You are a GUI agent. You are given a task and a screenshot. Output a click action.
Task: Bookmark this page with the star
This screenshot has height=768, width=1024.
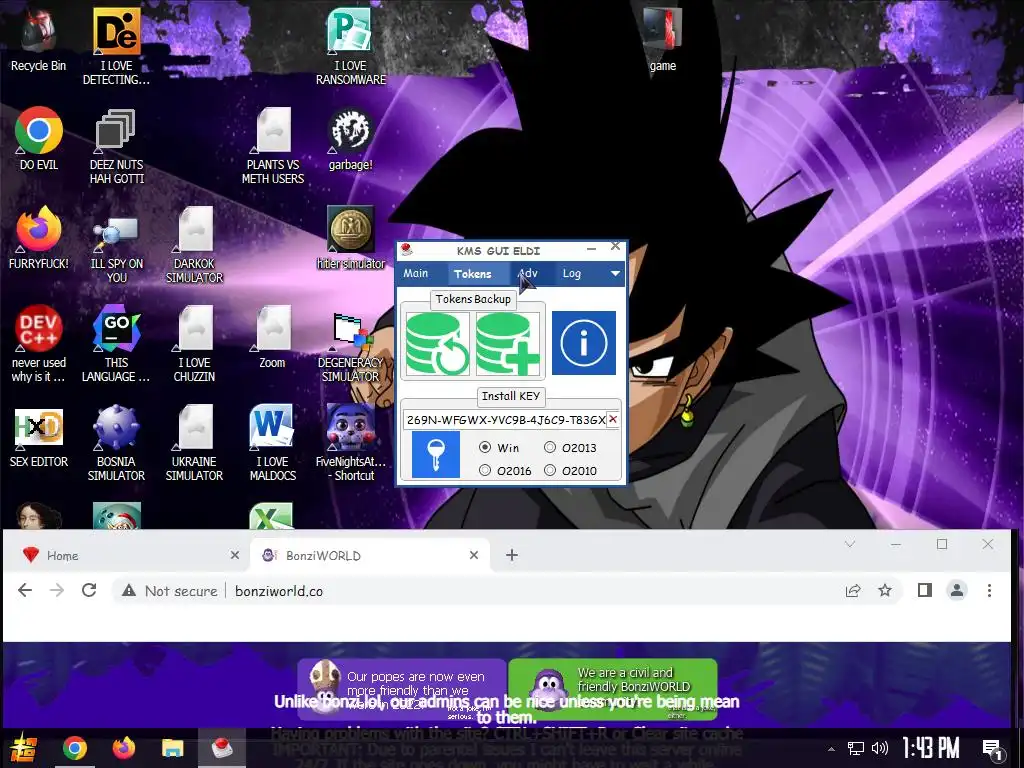pyautogui.click(x=885, y=590)
